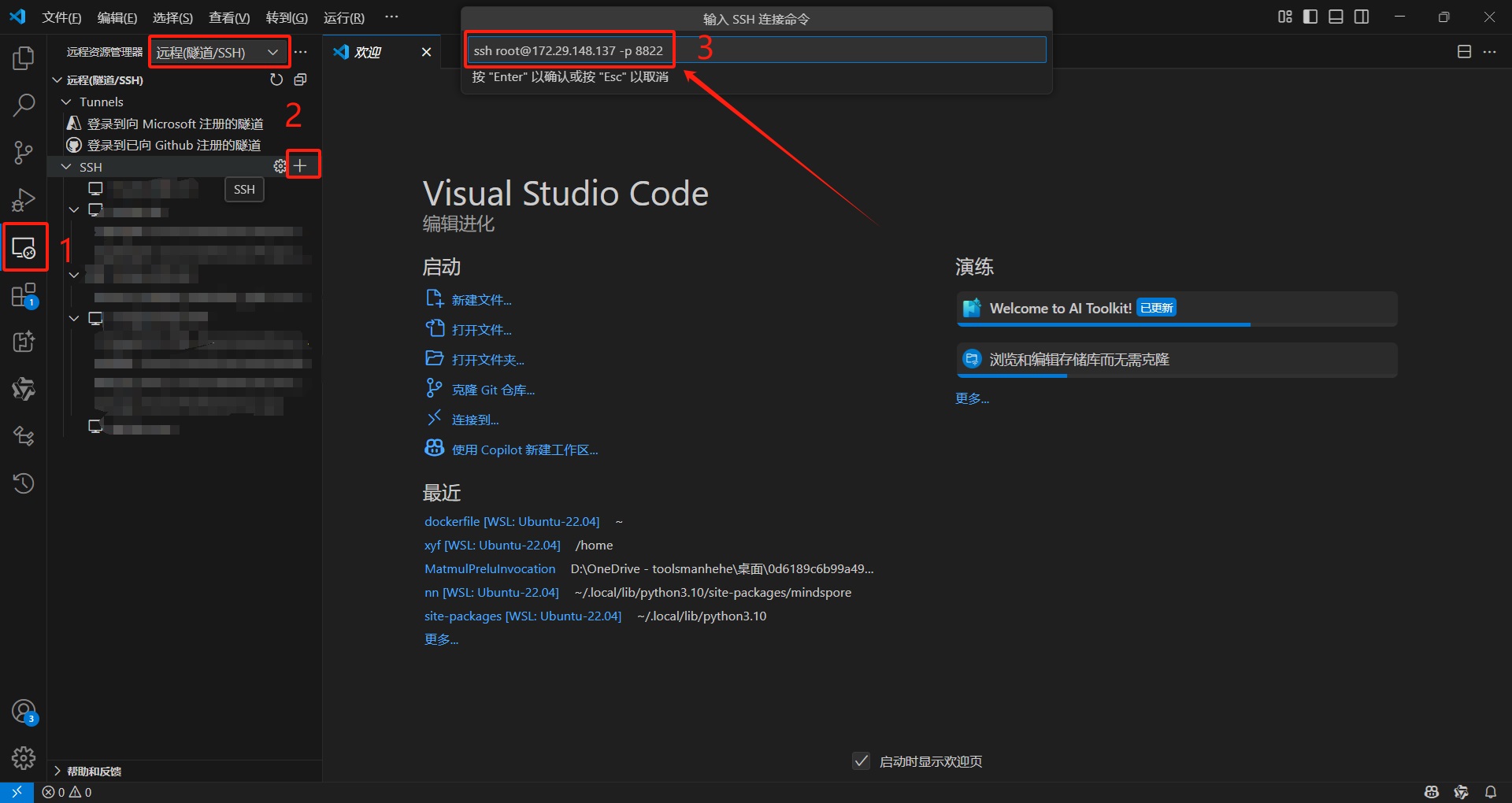Image resolution: width=1512 pixels, height=803 pixels.
Task: Open the Run menu
Action: 344,17
